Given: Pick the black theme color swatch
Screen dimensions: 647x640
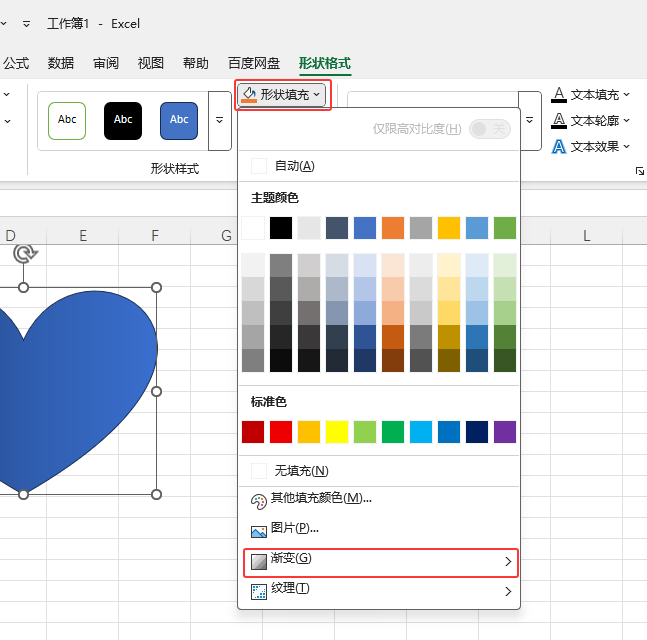Looking at the screenshot, I should coord(281,228).
